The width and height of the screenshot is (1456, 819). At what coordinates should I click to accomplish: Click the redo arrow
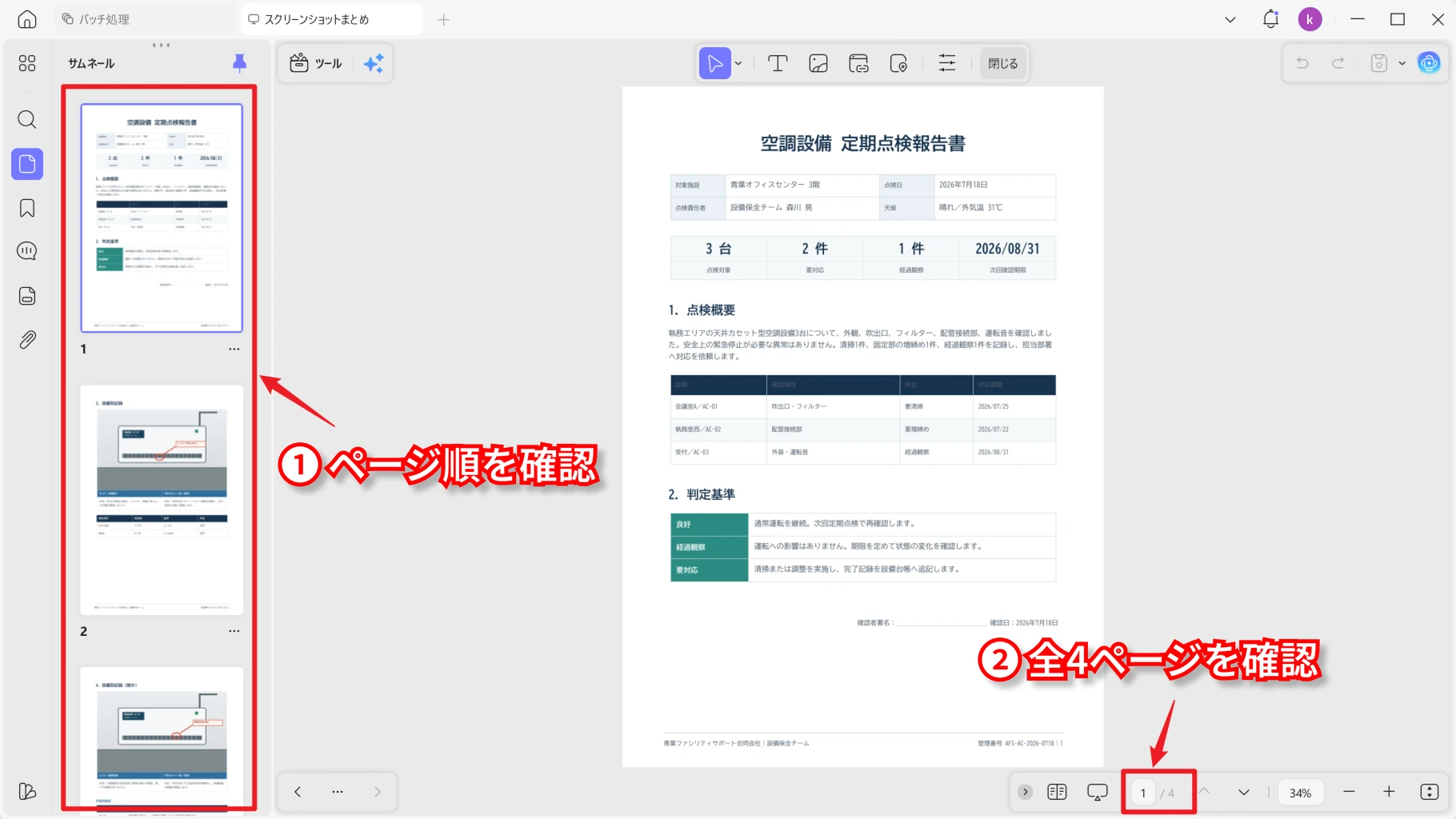tap(1338, 63)
